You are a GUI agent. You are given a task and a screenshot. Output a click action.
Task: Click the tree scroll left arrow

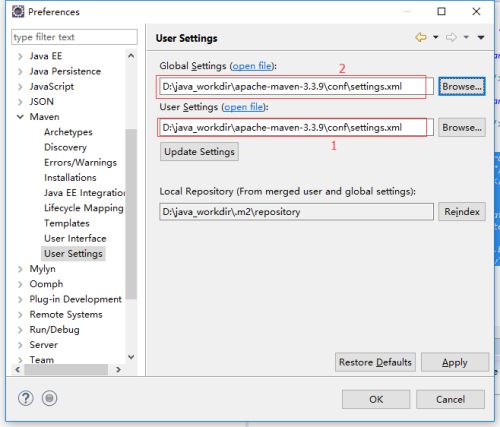18,370
